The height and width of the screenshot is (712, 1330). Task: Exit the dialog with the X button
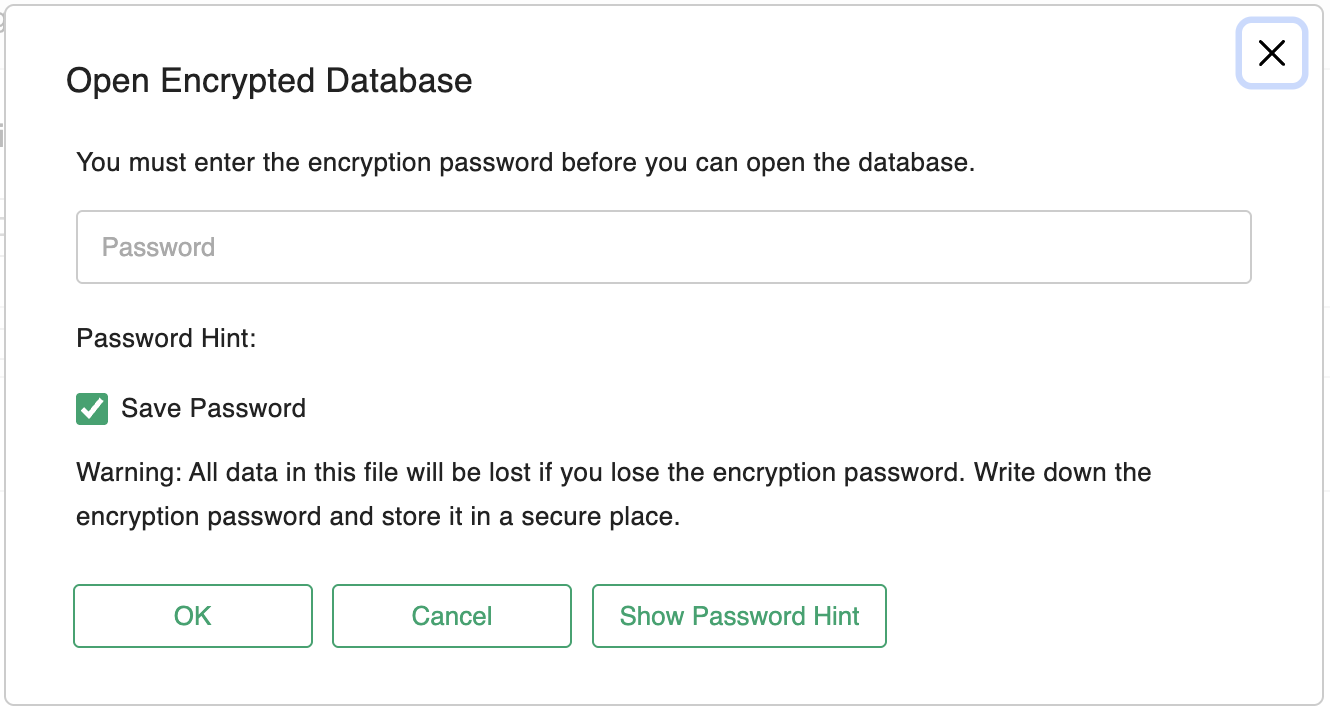(1271, 53)
